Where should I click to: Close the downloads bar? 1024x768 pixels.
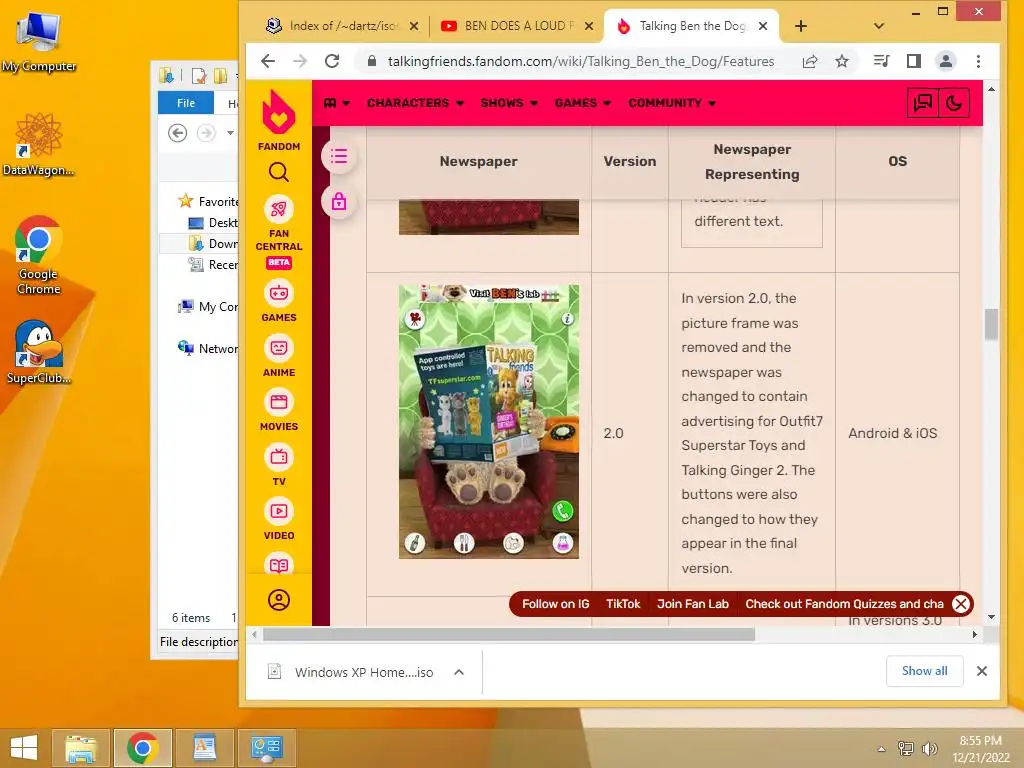point(982,671)
